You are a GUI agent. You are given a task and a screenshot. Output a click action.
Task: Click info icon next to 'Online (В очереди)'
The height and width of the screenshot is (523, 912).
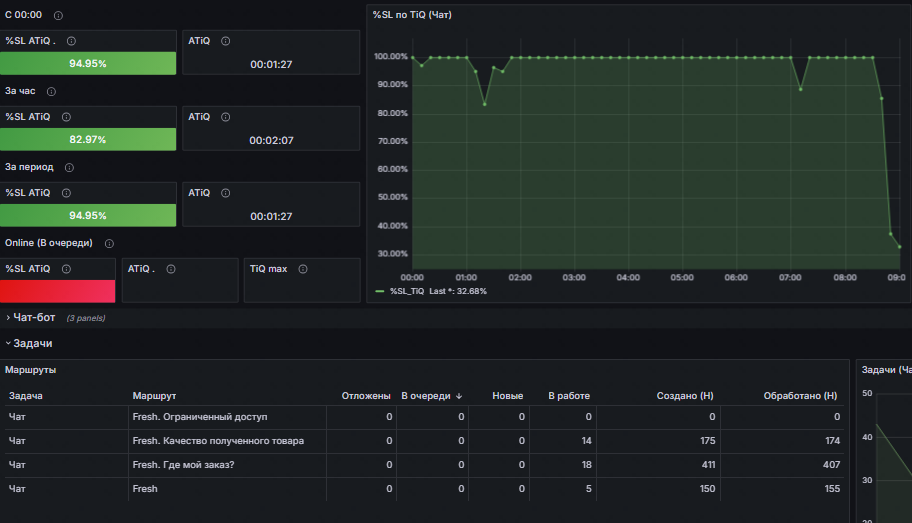pyautogui.click(x=109, y=243)
